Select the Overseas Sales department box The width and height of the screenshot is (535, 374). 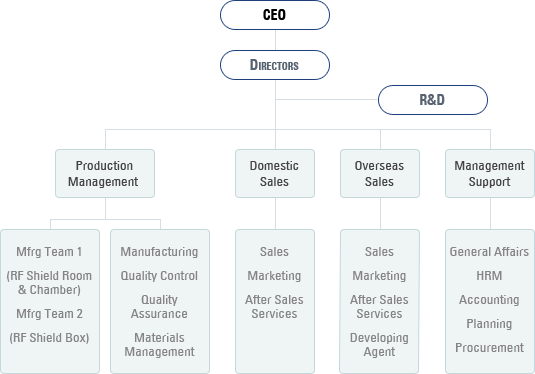pyautogui.click(x=380, y=173)
